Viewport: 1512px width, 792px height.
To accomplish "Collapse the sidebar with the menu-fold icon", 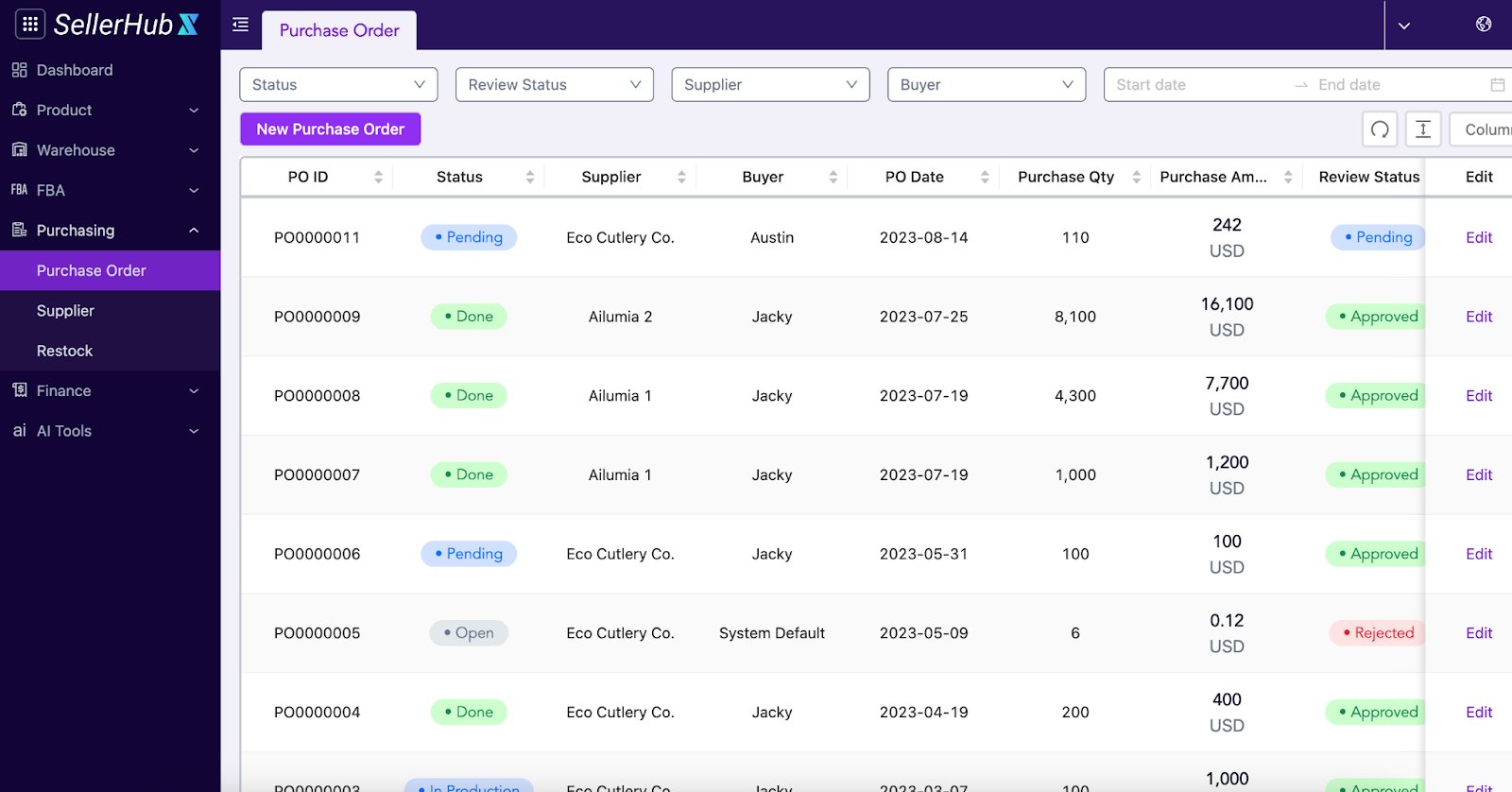I will coord(241,25).
